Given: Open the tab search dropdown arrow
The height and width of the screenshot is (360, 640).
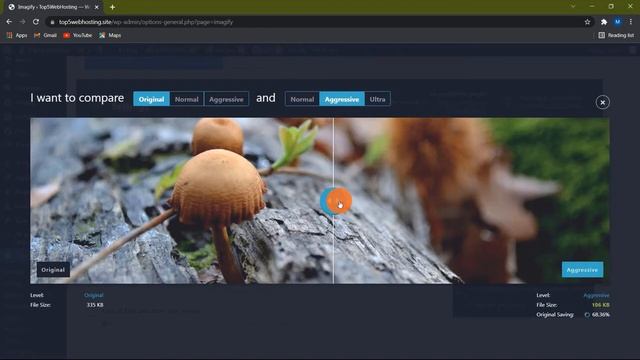Looking at the screenshot, I should click(x=573, y=7).
